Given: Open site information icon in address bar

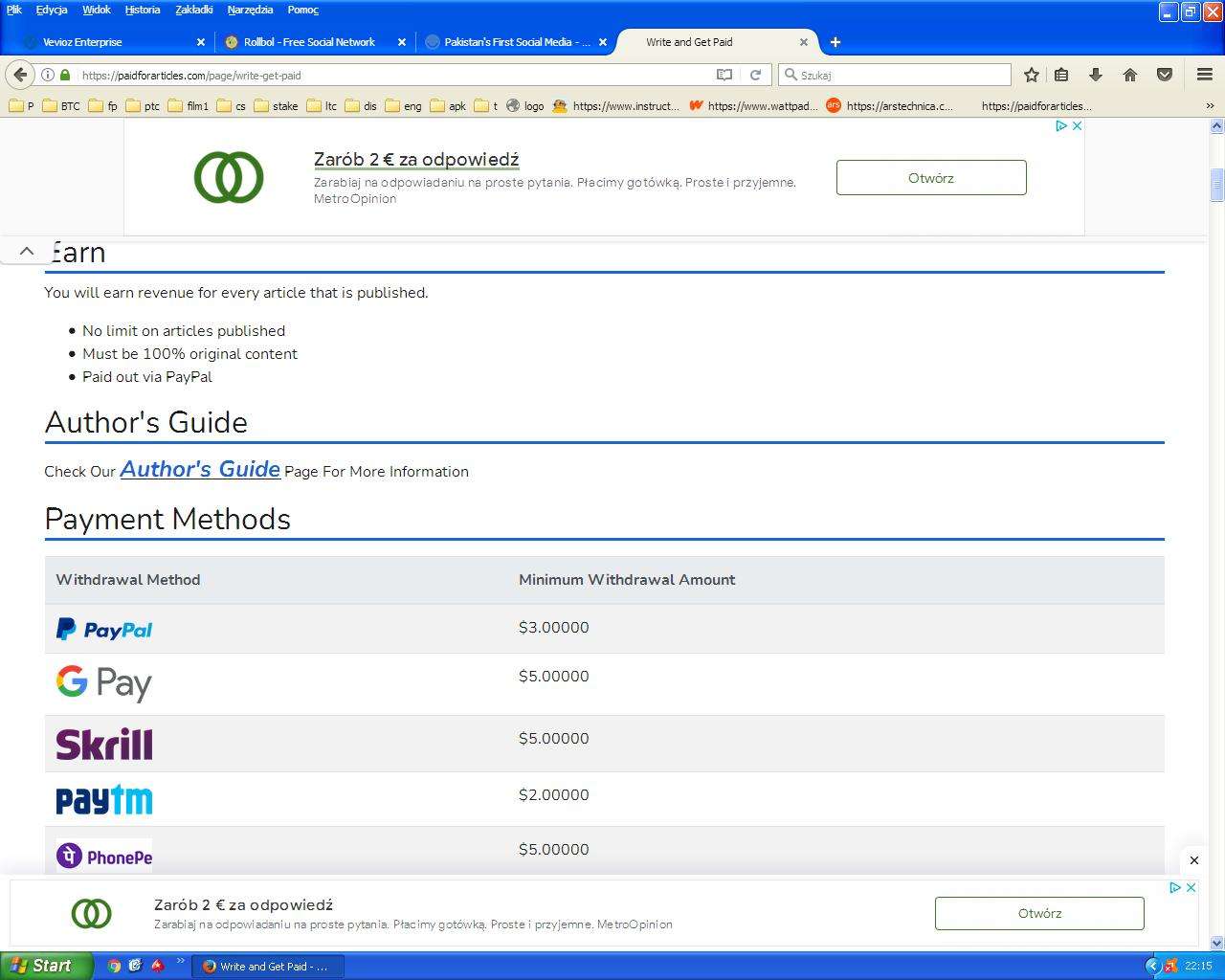Looking at the screenshot, I should pos(47,75).
